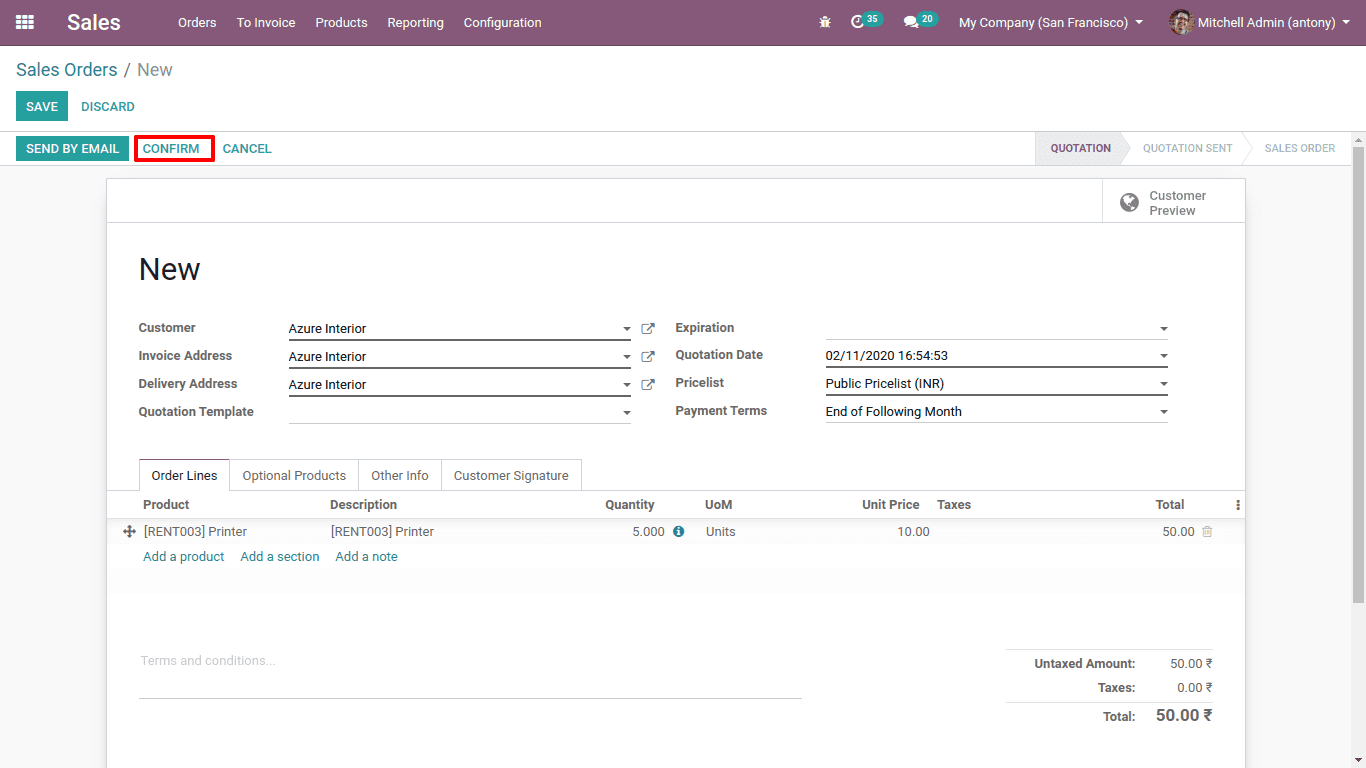
Task: Click the Sales app title
Action: point(94,22)
